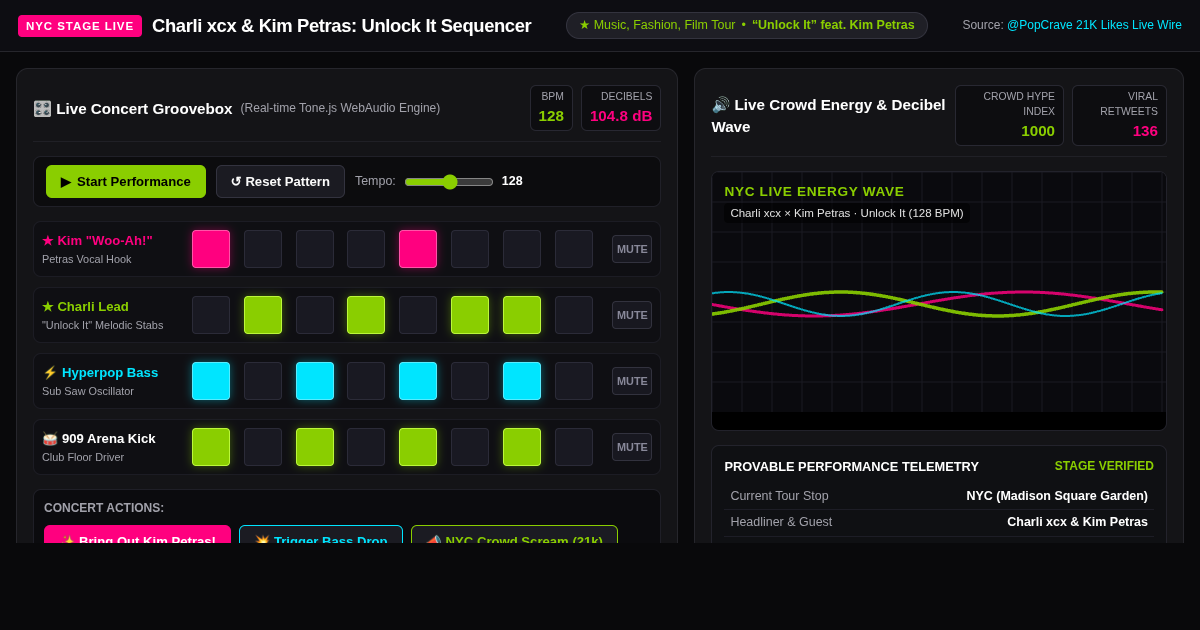Enable step 8 of 909 Arena Kick row
Viewport: 1200px width, 630px height.
point(574,447)
